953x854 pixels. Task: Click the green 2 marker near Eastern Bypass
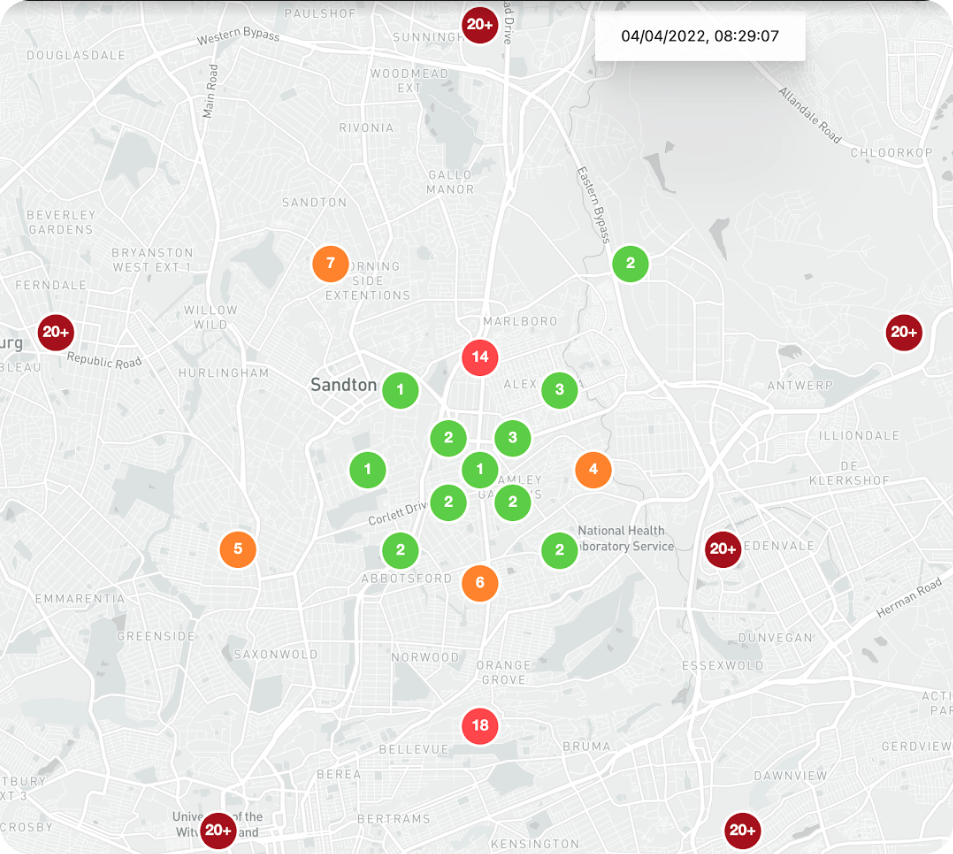[x=630, y=264]
